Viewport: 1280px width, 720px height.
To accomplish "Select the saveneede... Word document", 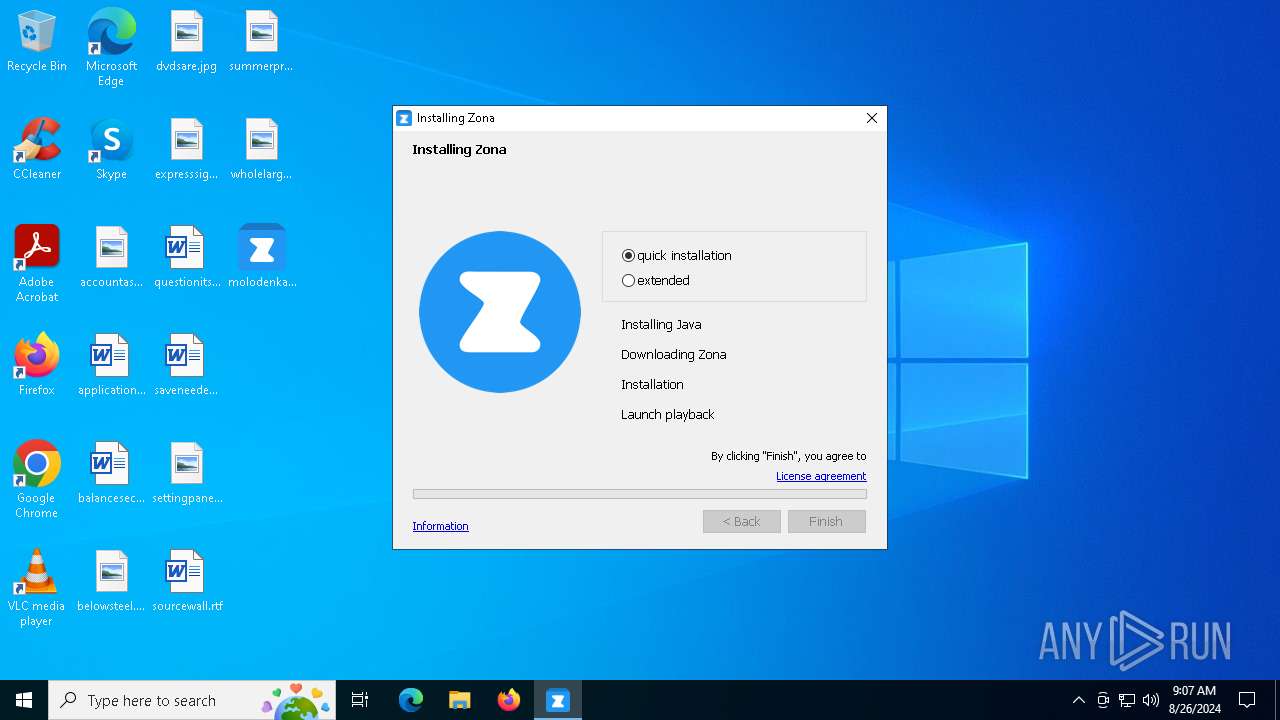I will [187, 366].
